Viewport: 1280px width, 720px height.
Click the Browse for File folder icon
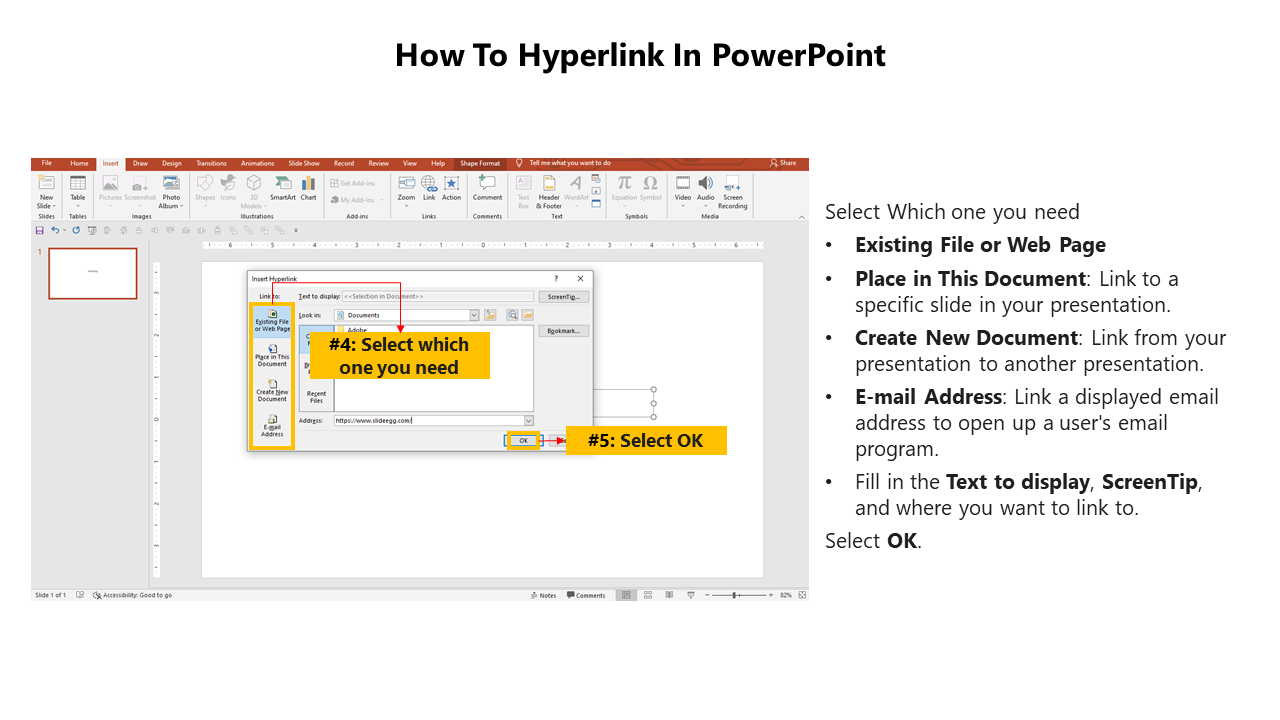(527, 315)
